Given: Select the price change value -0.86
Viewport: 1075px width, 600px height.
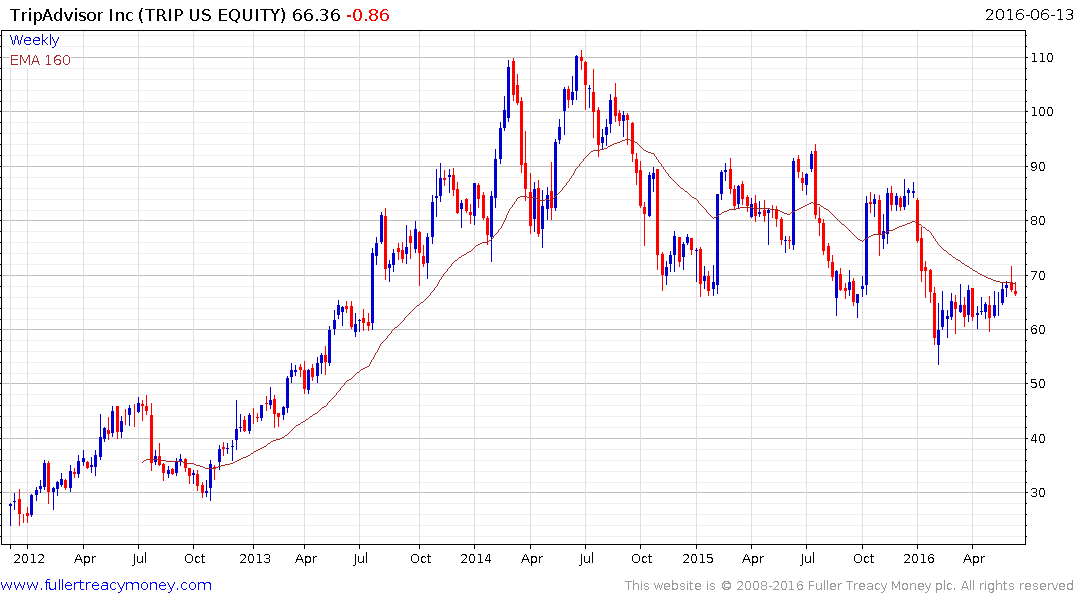Looking at the screenshot, I should pyautogui.click(x=367, y=15).
